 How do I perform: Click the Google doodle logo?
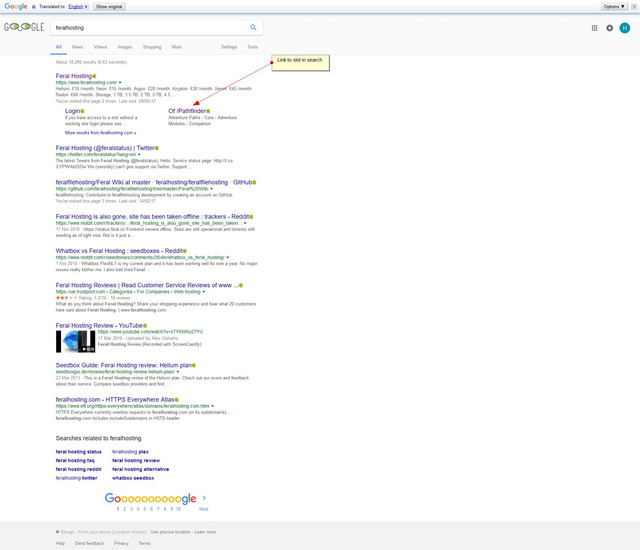pyautogui.click(x=24, y=27)
